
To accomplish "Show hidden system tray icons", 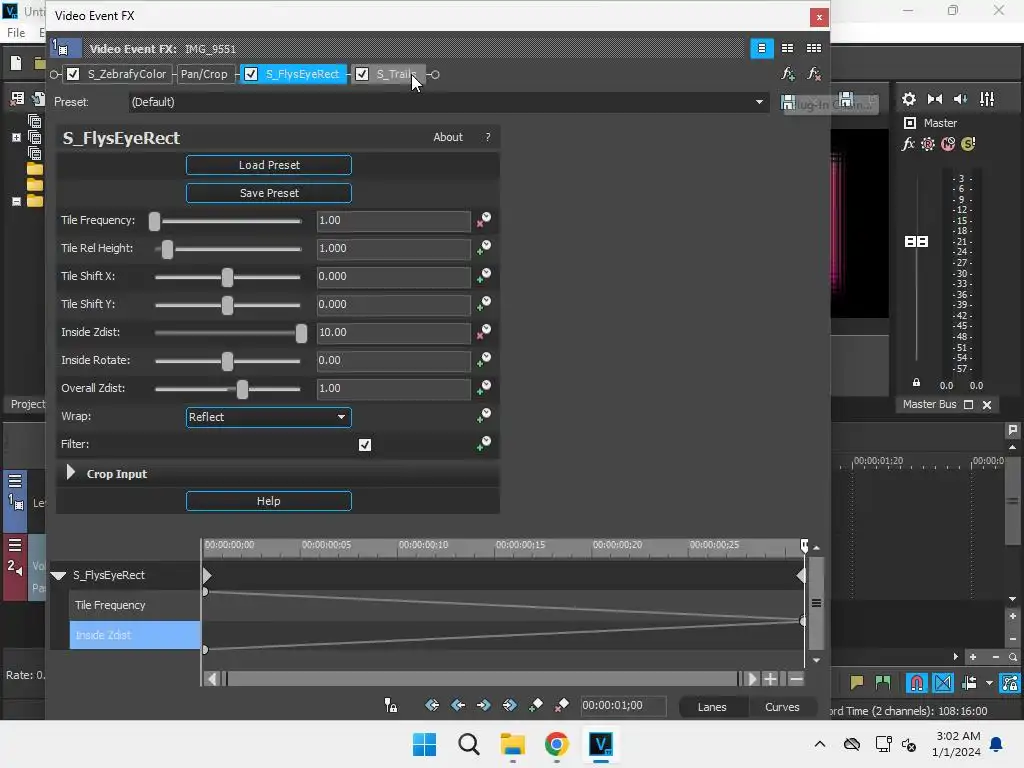I will pos(820,744).
